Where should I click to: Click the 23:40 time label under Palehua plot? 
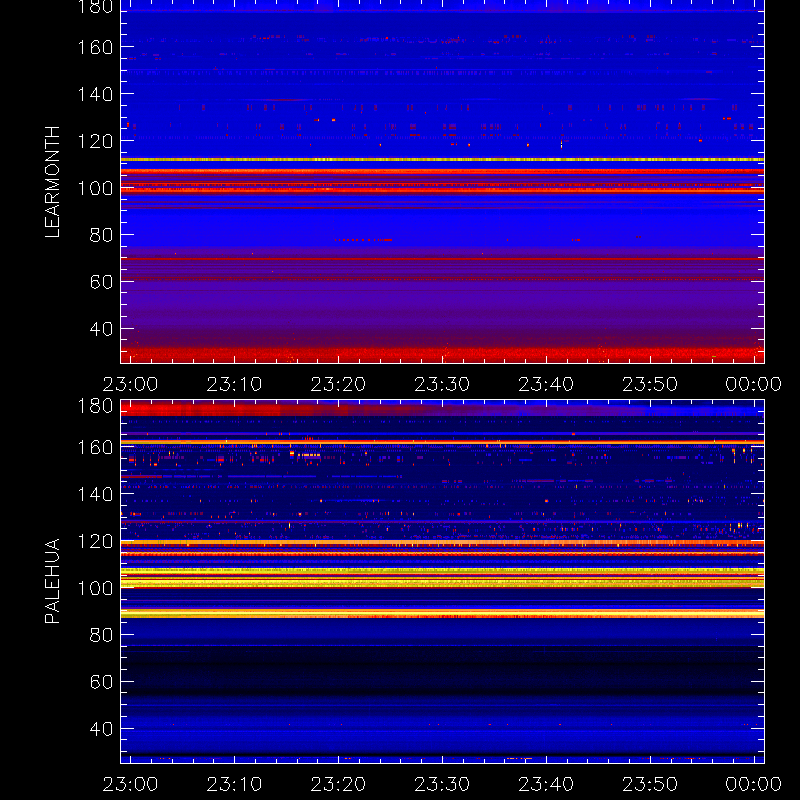click(x=546, y=784)
